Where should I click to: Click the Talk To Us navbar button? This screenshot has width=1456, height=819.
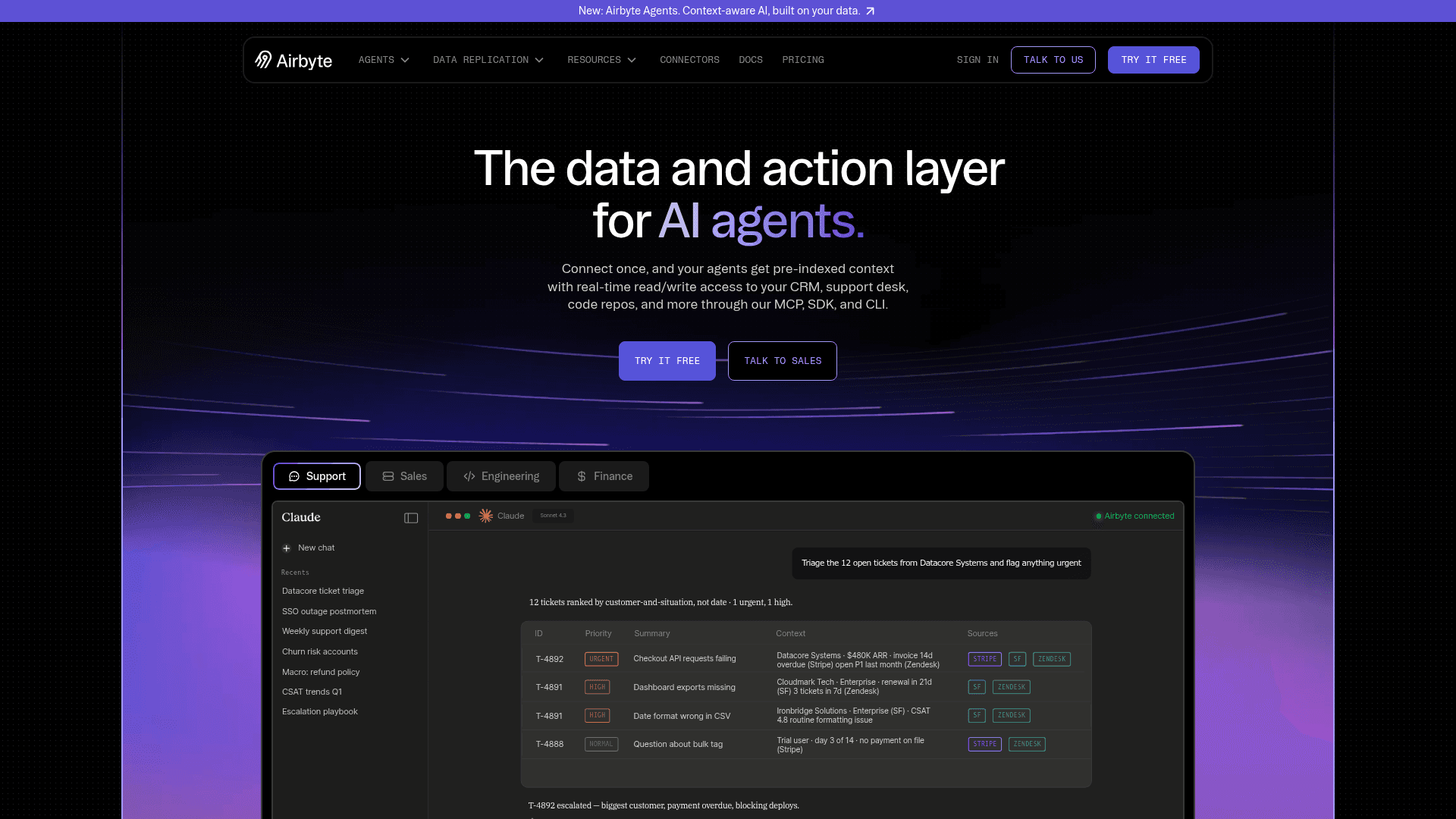click(1053, 60)
